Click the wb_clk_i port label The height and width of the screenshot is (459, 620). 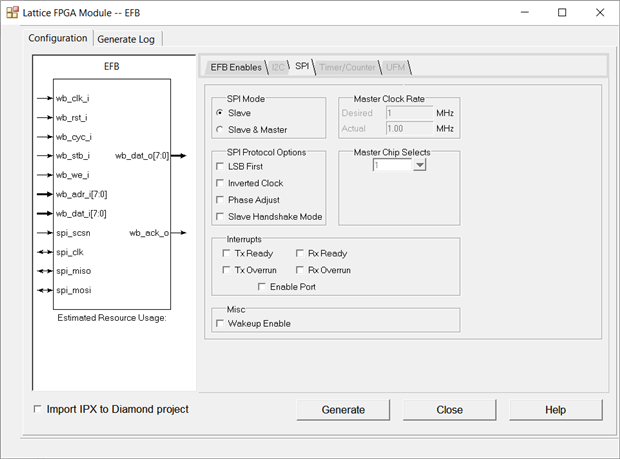[x=73, y=98]
